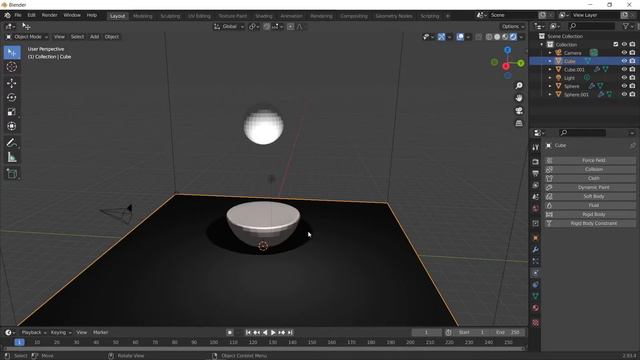640x360 pixels.
Task: Activate the Select Box tool
Action: coord(11,53)
